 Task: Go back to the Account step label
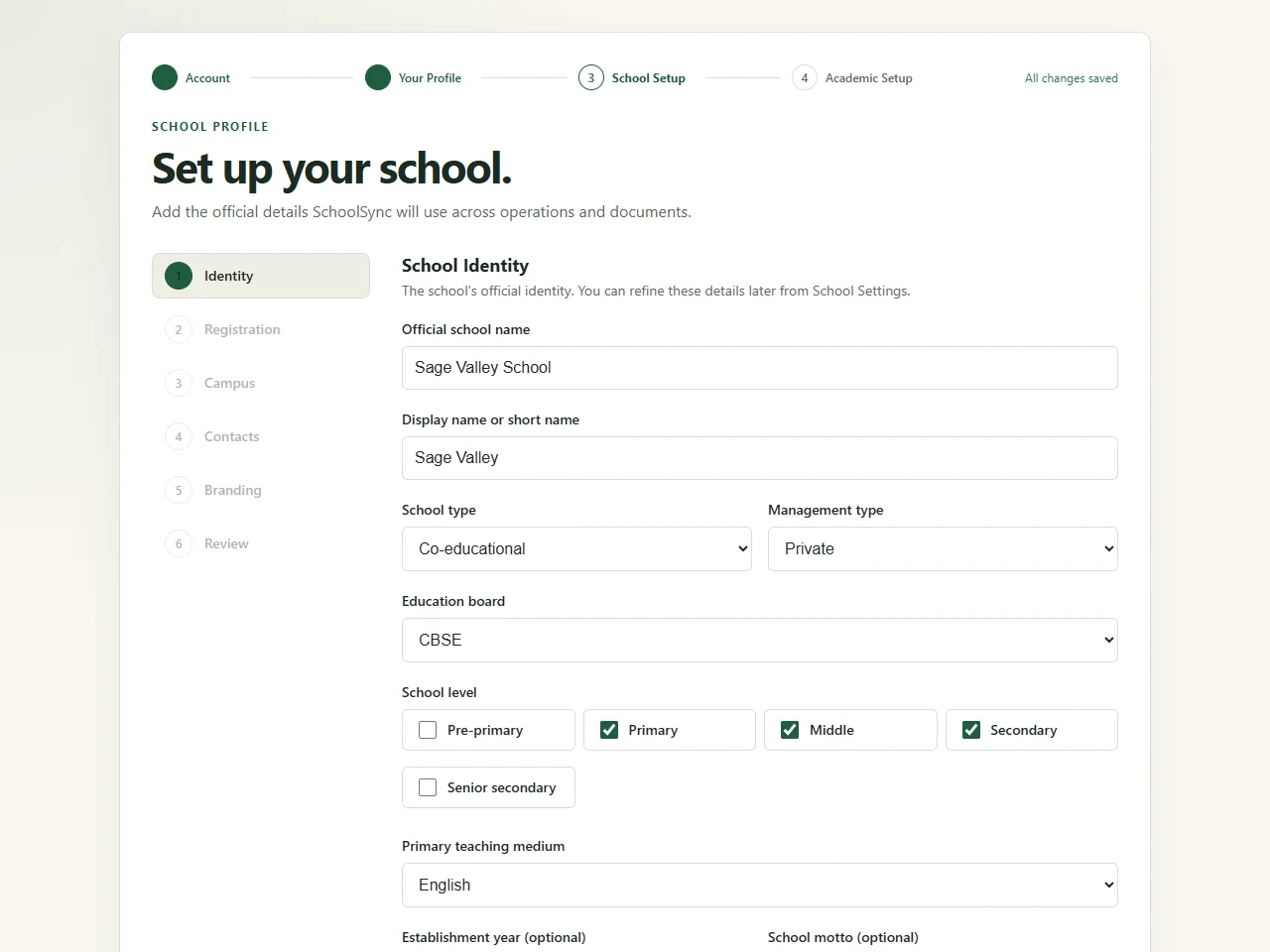click(207, 78)
